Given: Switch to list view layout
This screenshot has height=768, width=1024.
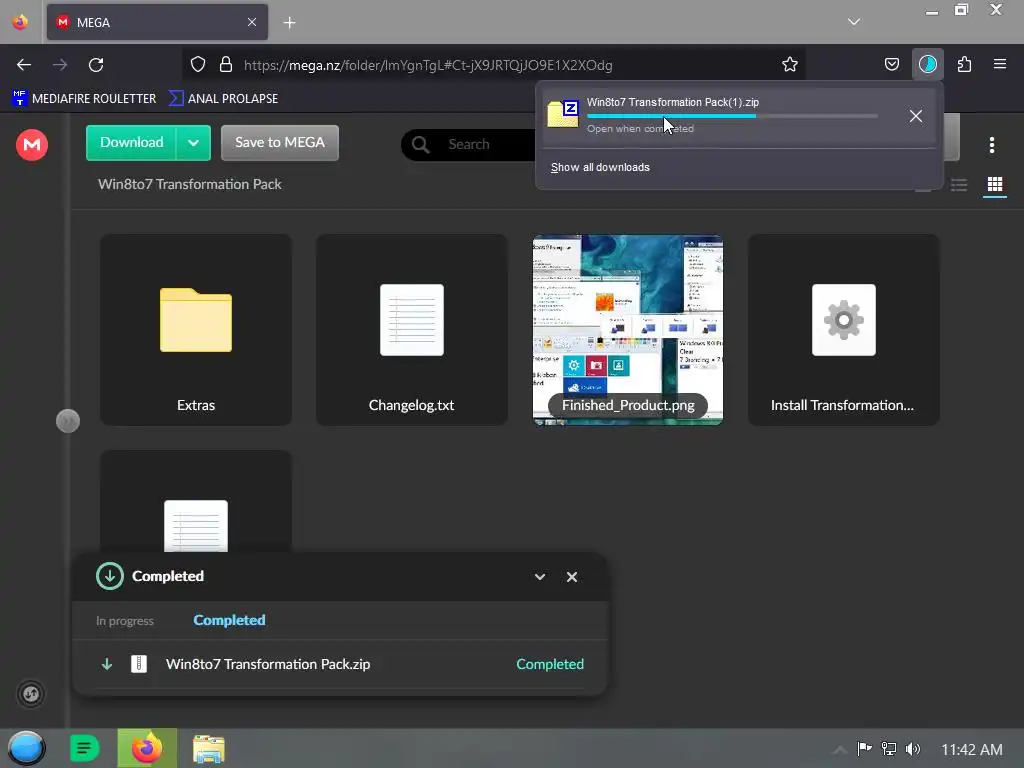Looking at the screenshot, I should [959, 185].
